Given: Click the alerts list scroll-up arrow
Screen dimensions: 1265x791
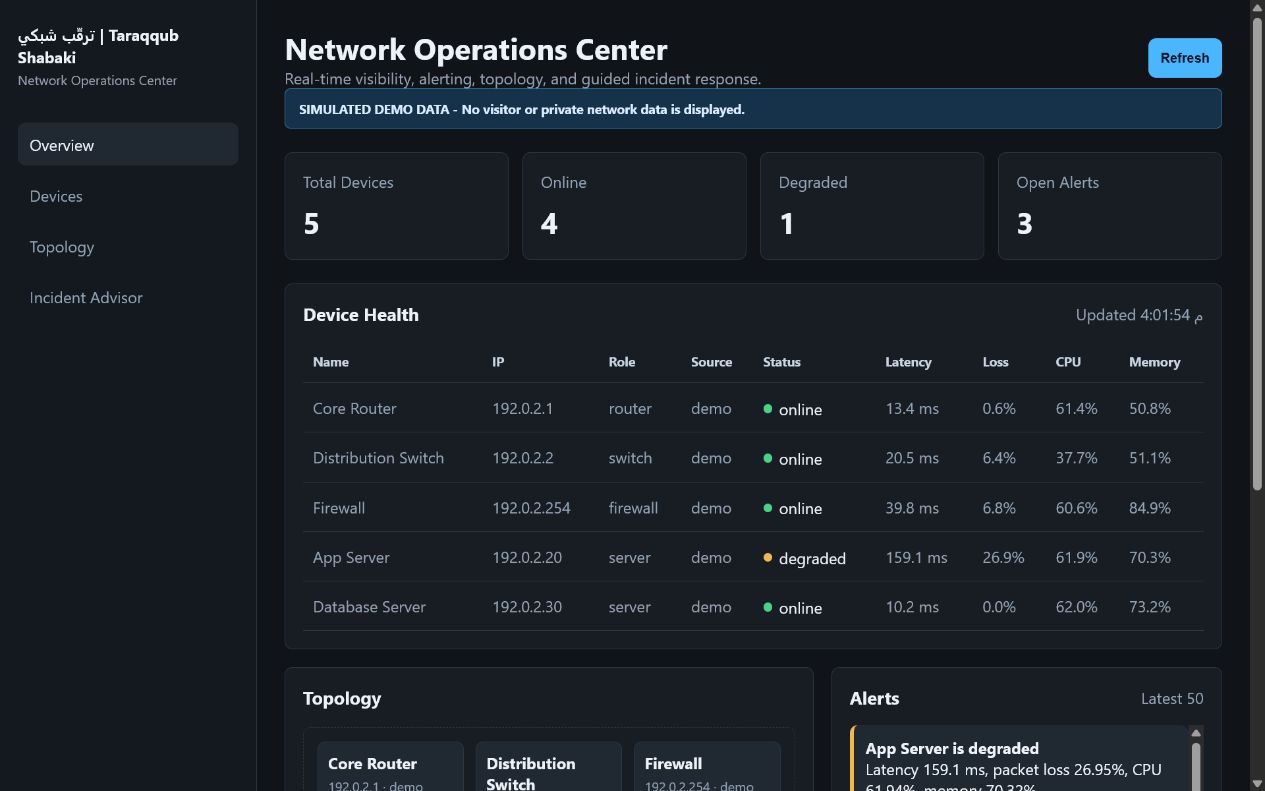Looking at the screenshot, I should (1196, 733).
